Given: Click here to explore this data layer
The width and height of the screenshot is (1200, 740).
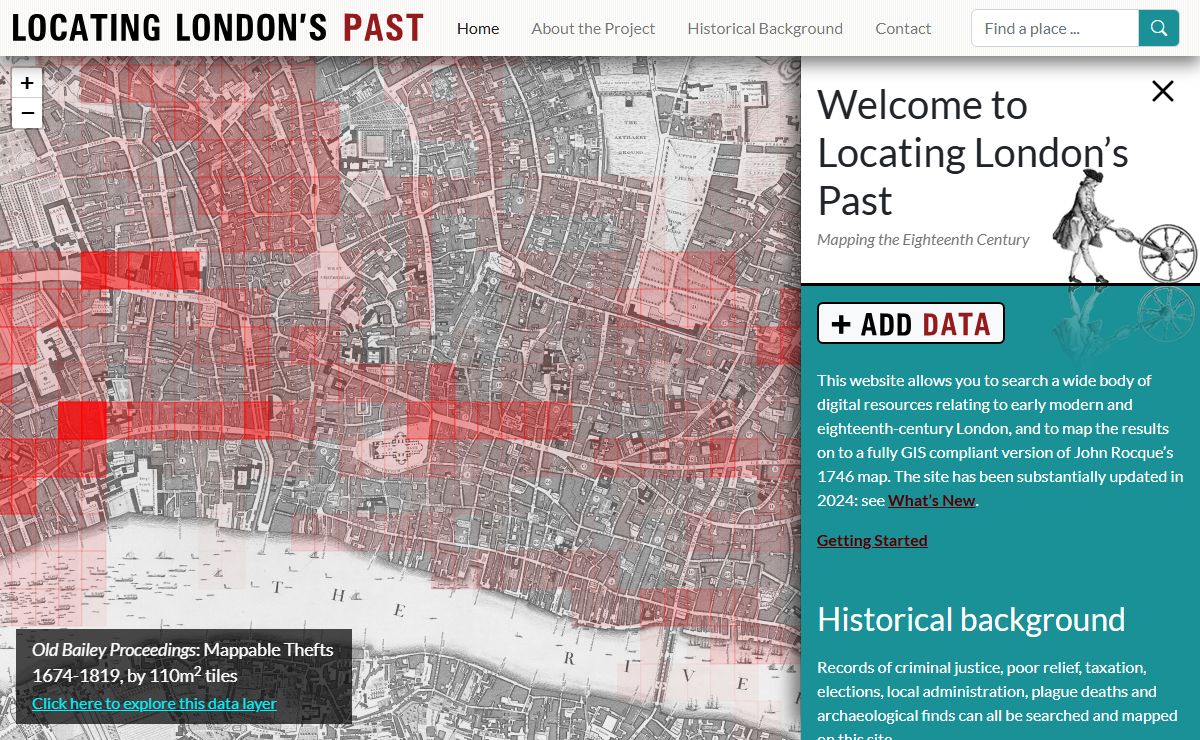Looking at the screenshot, I should pos(154,703).
